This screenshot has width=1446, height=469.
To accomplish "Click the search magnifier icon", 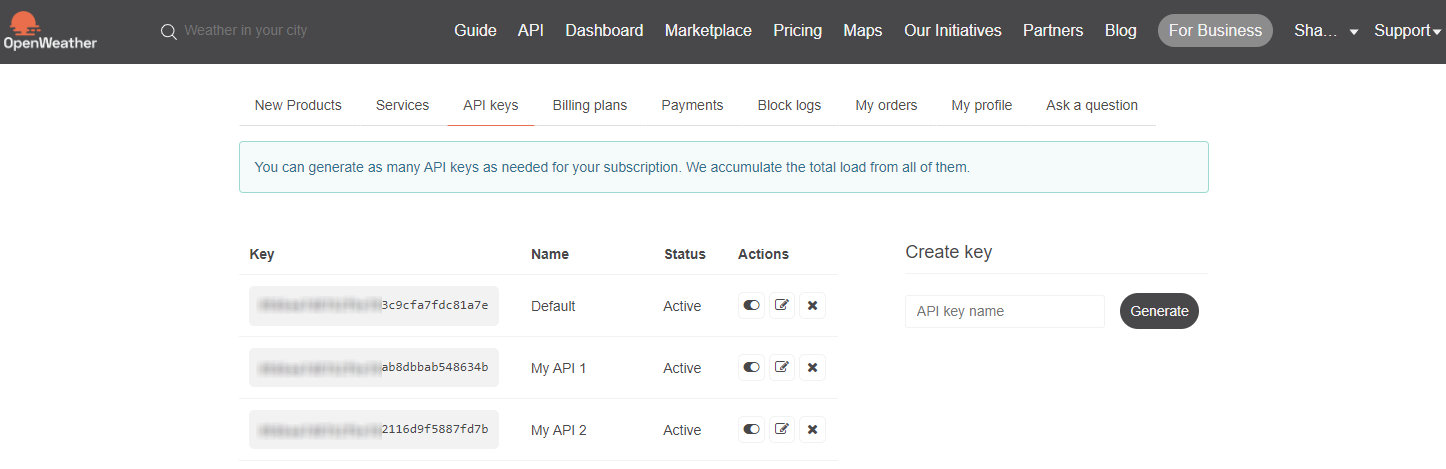I will [x=168, y=31].
